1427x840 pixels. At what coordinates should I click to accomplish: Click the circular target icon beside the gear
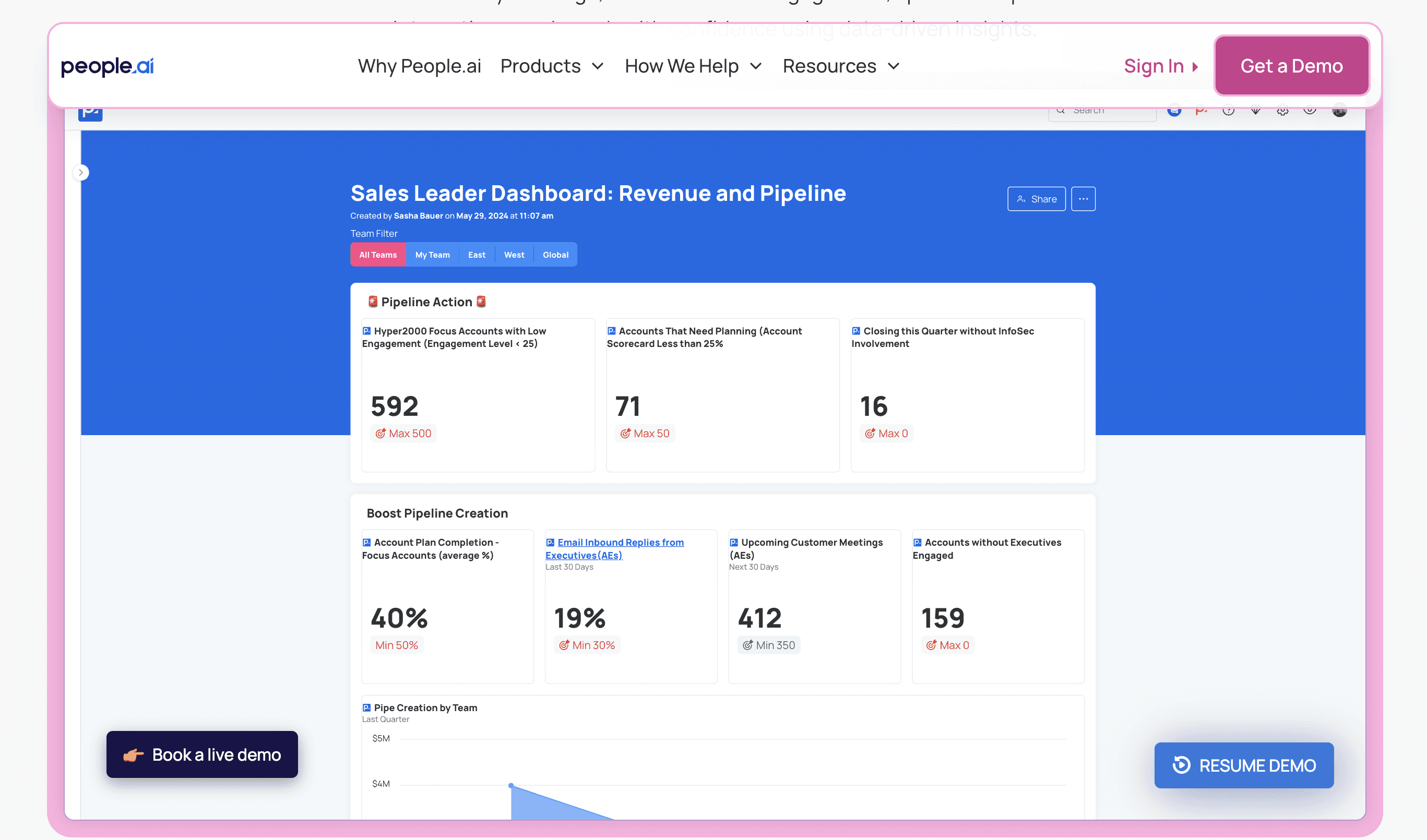point(1309,112)
